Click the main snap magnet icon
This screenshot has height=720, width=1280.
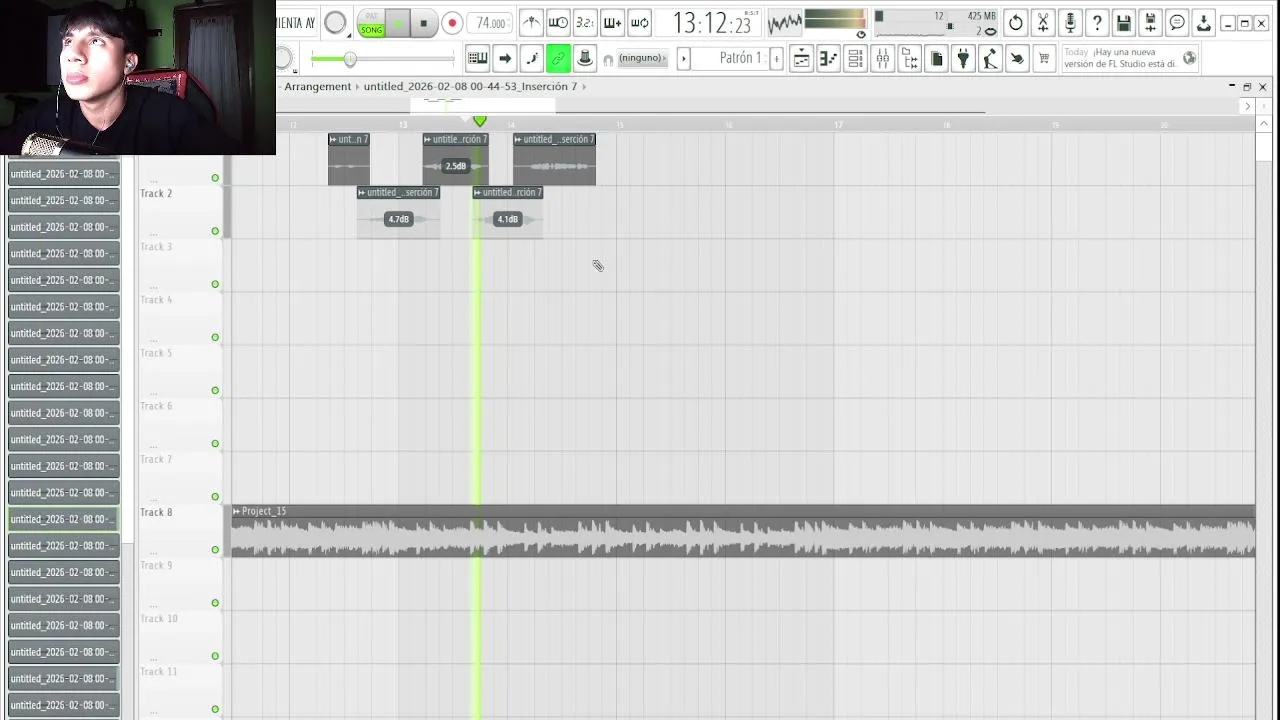pos(607,60)
